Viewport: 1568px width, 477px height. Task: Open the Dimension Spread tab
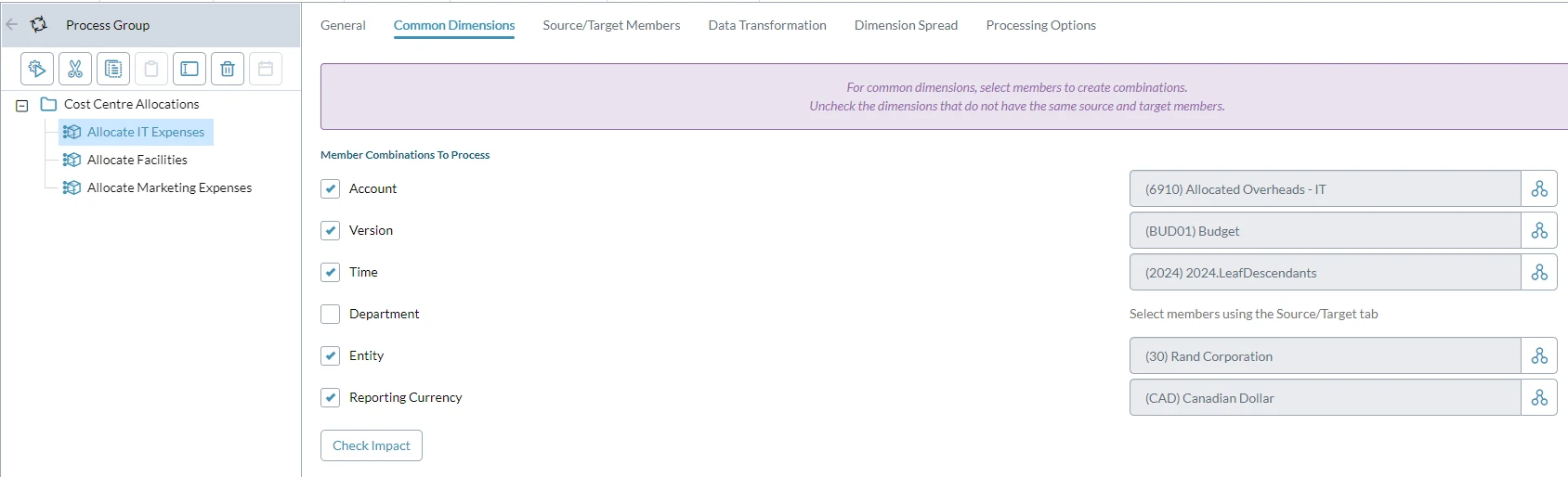[906, 25]
